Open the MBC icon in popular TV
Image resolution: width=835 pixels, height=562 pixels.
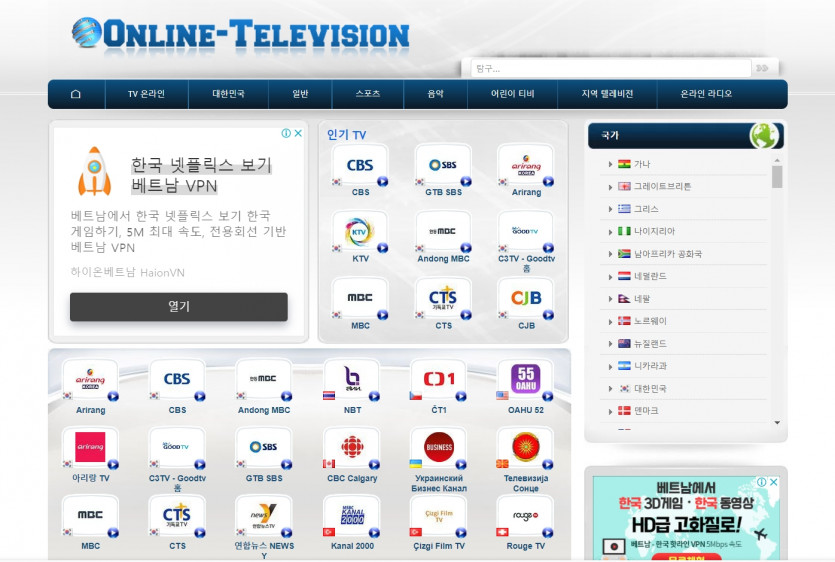click(360, 299)
